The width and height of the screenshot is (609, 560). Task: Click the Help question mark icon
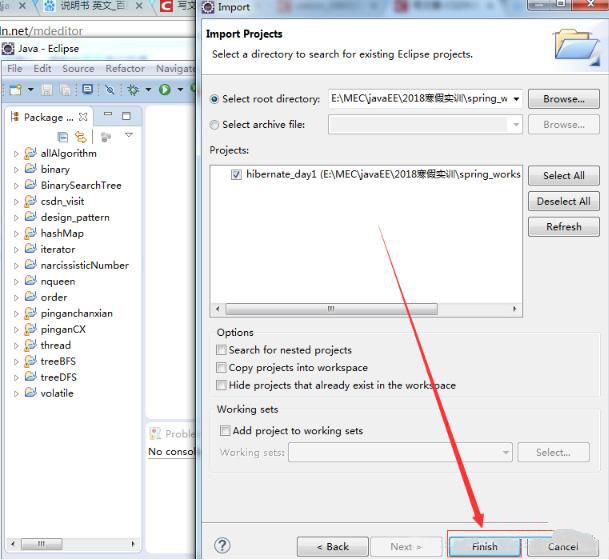pos(222,546)
